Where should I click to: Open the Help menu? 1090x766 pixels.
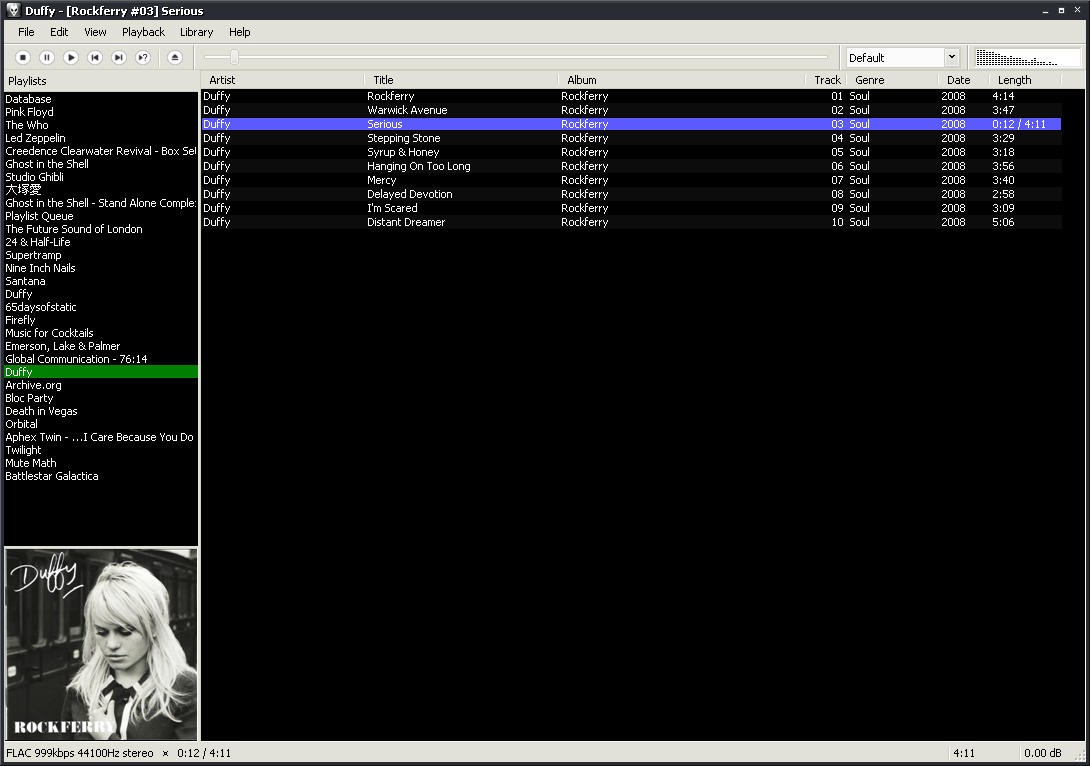pos(240,32)
